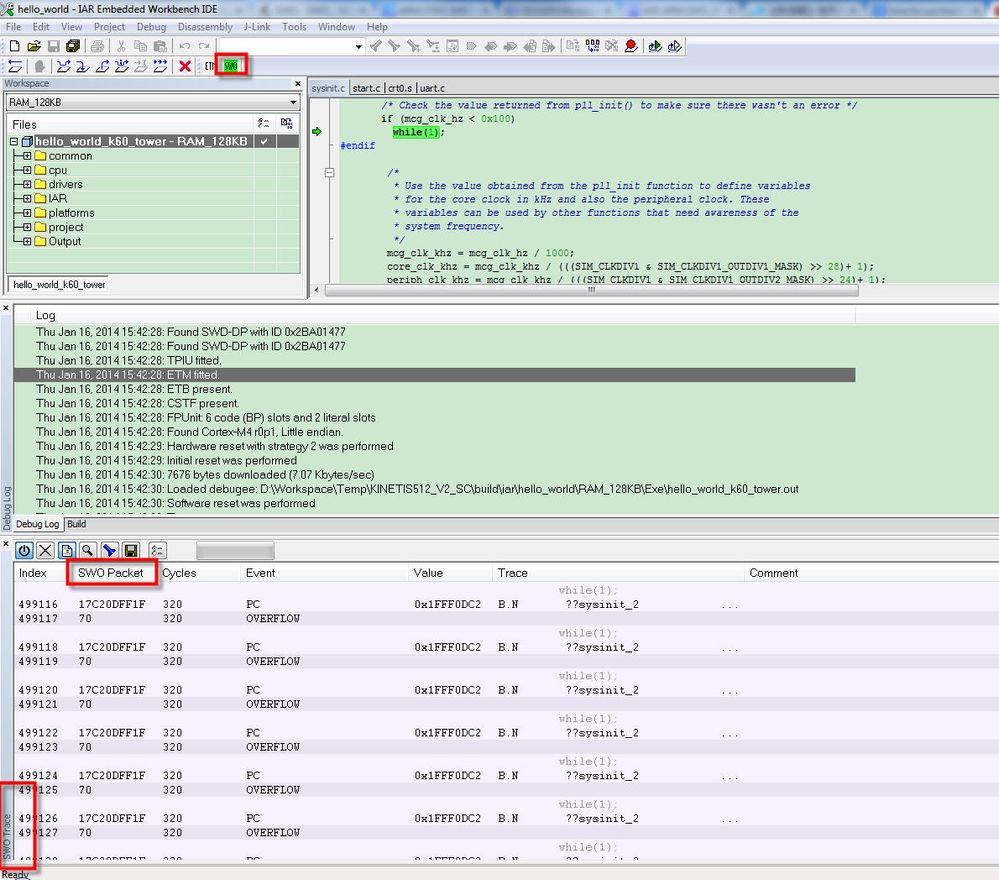Image resolution: width=999 pixels, height=880 pixels.
Task: Open SWO trace settings options icon
Action: tap(157, 550)
